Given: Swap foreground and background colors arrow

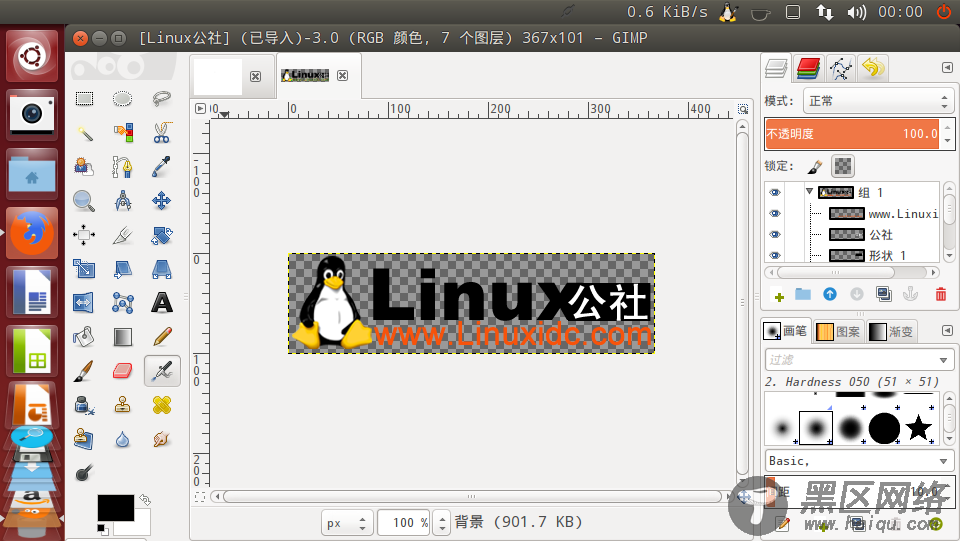Looking at the screenshot, I should (x=144, y=500).
